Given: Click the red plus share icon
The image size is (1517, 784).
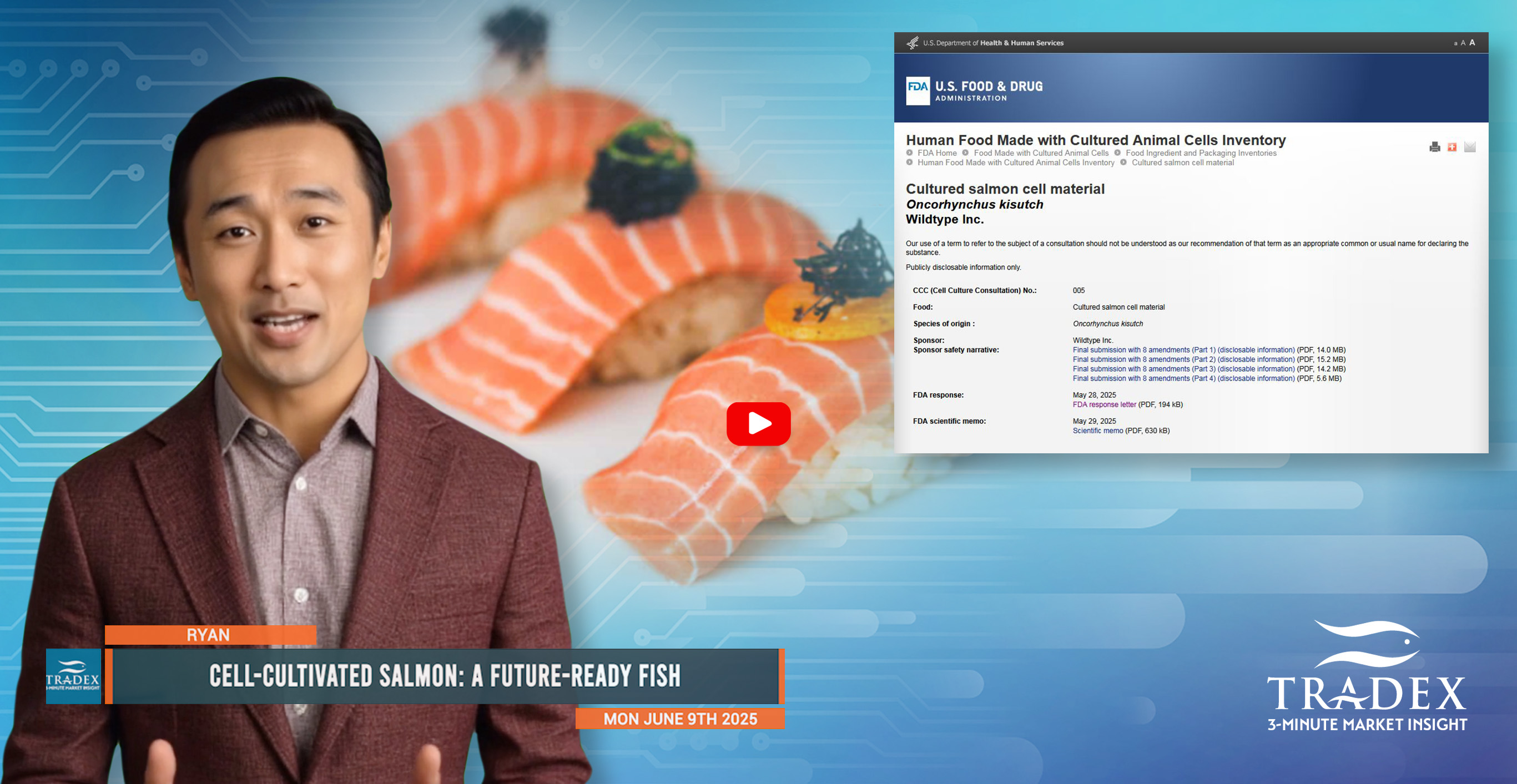Looking at the screenshot, I should 1452,147.
